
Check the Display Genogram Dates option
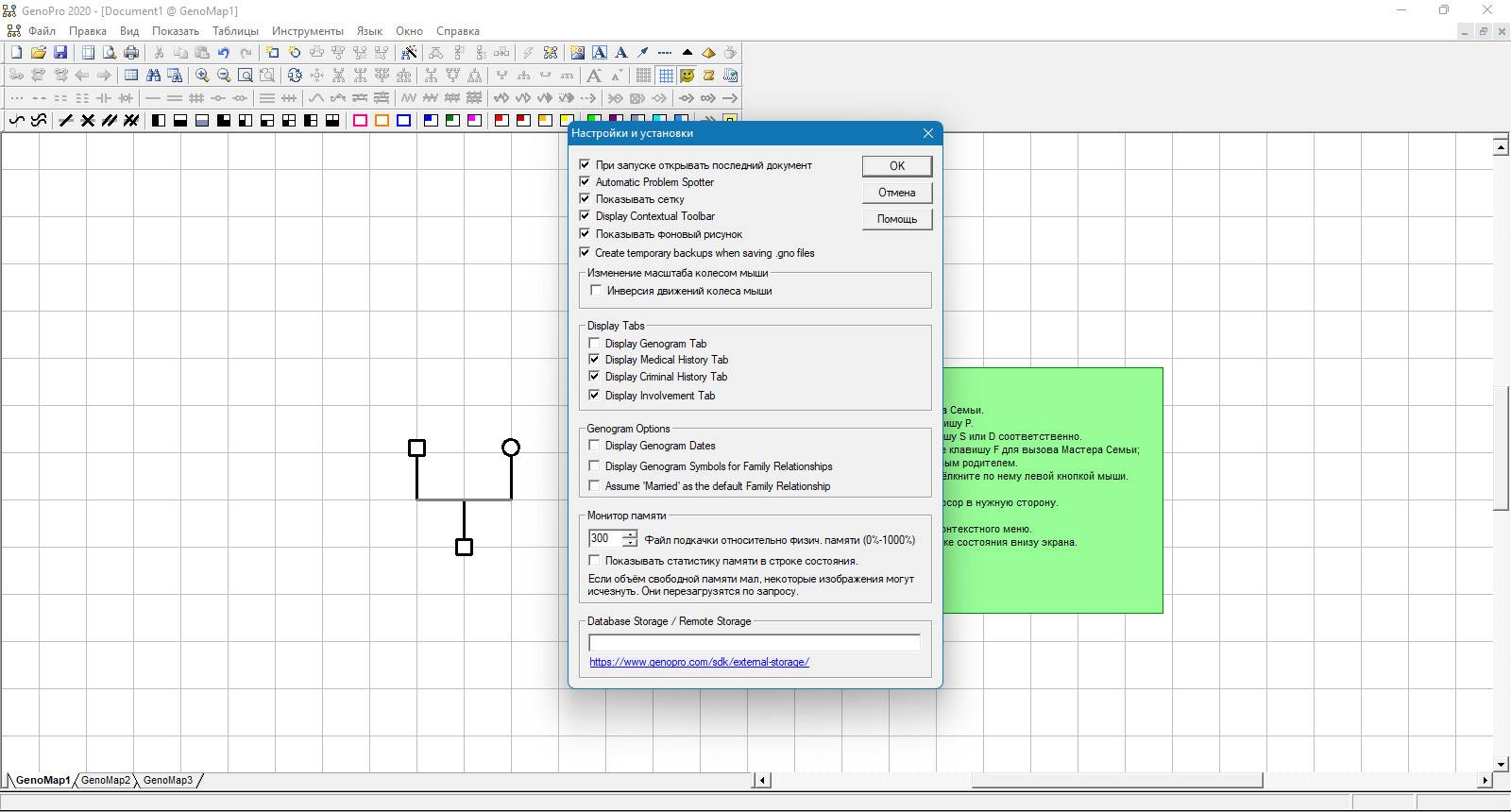(594, 445)
